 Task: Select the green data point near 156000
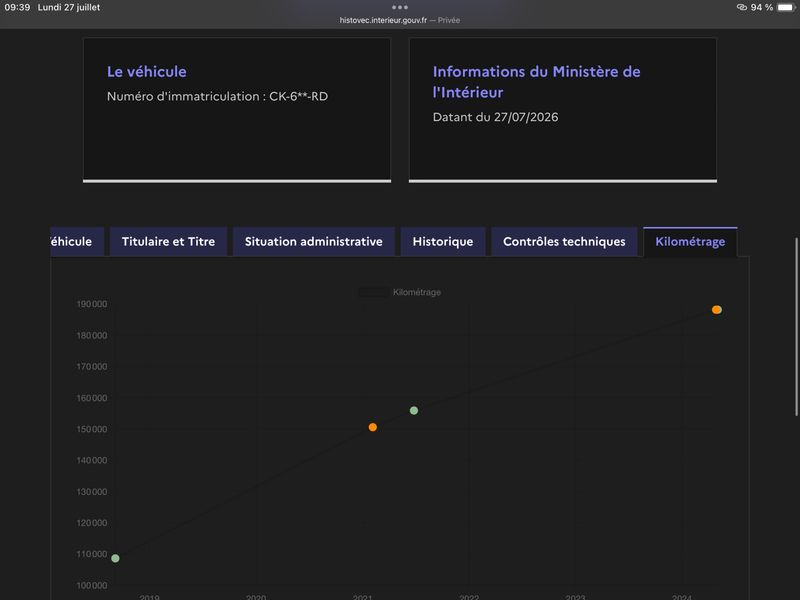coord(414,411)
